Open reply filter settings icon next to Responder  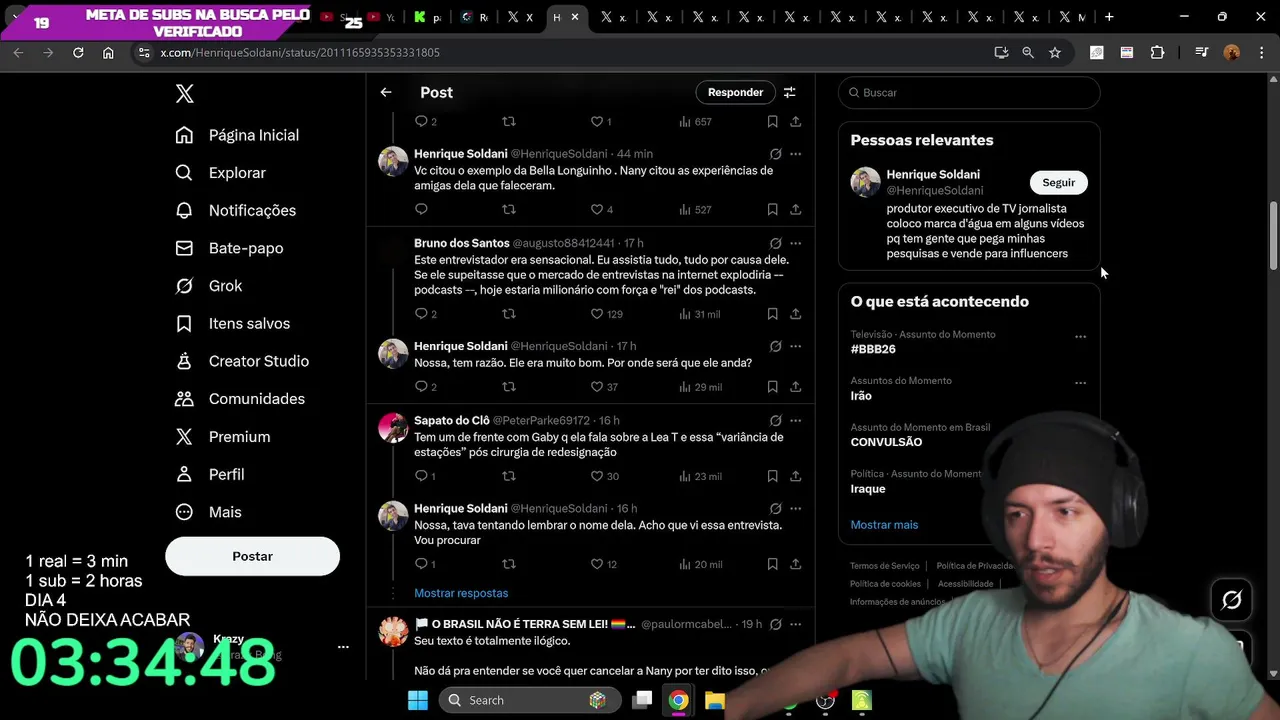[790, 92]
